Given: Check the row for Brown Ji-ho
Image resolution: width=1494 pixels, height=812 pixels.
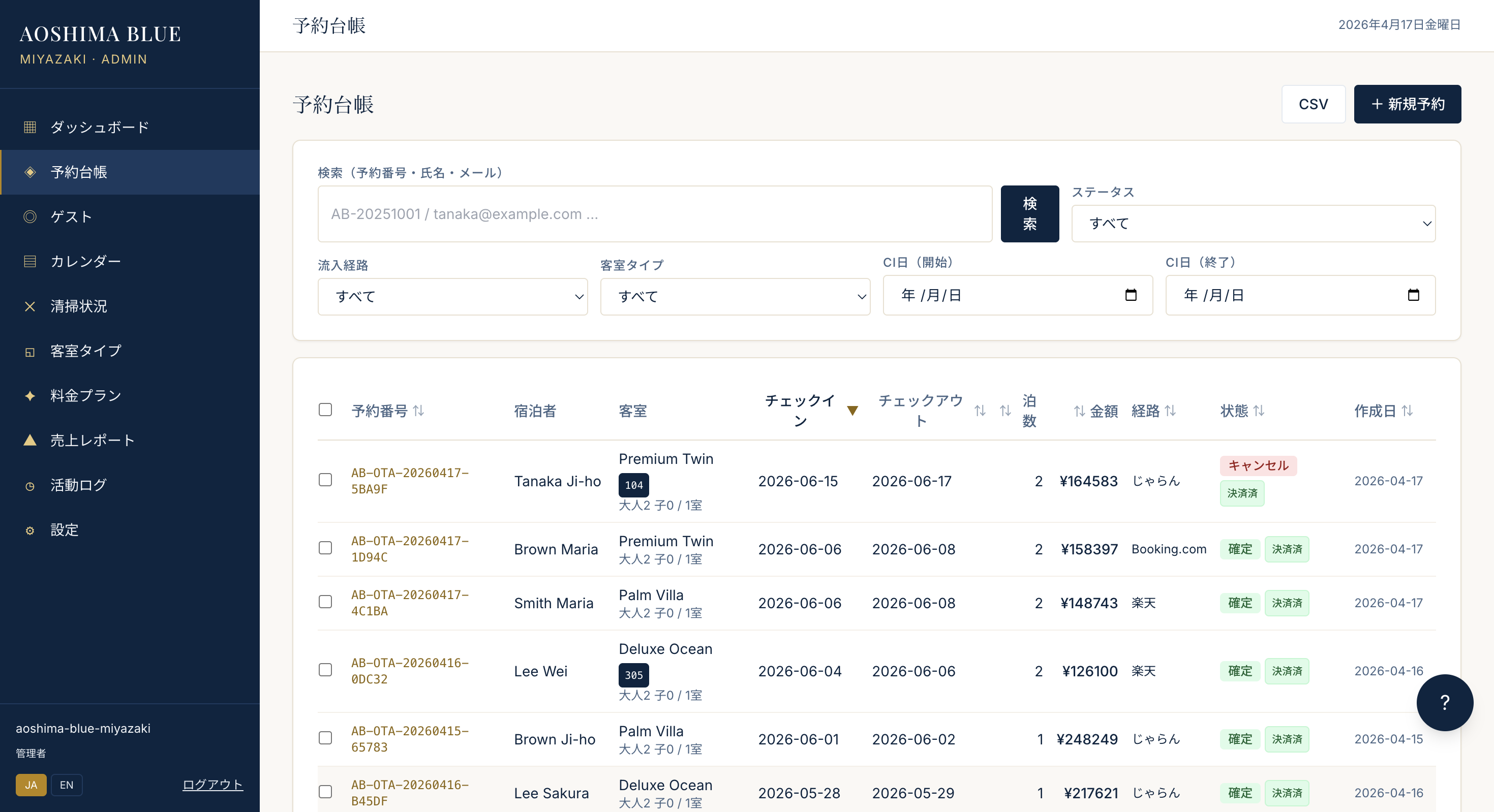Looking at the screenshot, I should click(325, 738).
